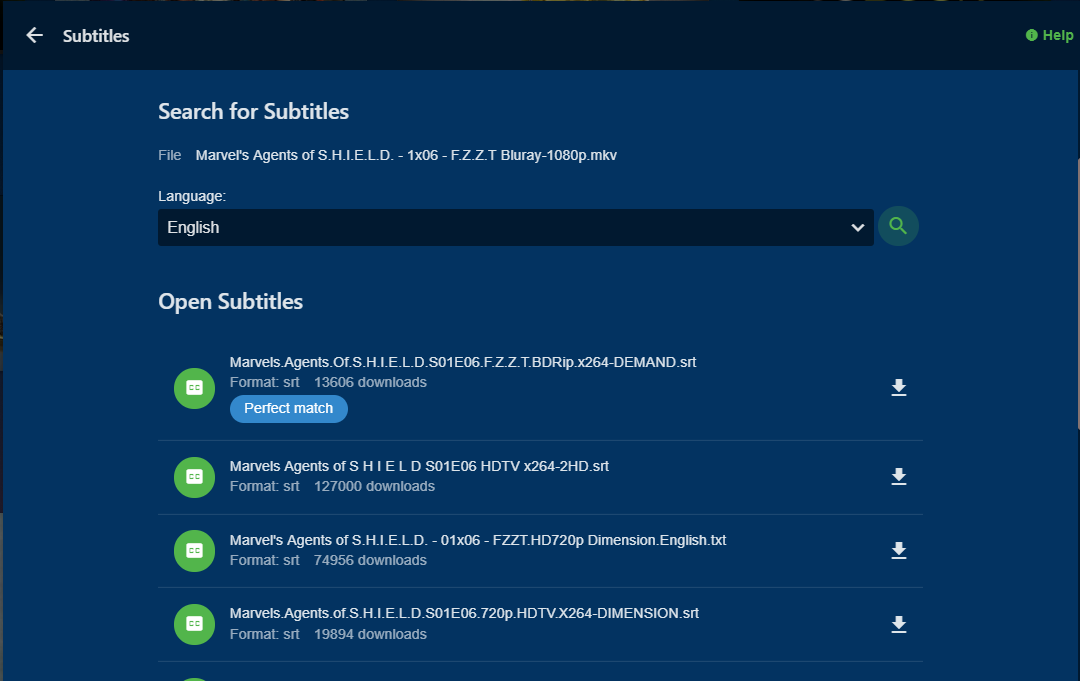Download the HDTV x264-2HD subtitle

point(899,477)
